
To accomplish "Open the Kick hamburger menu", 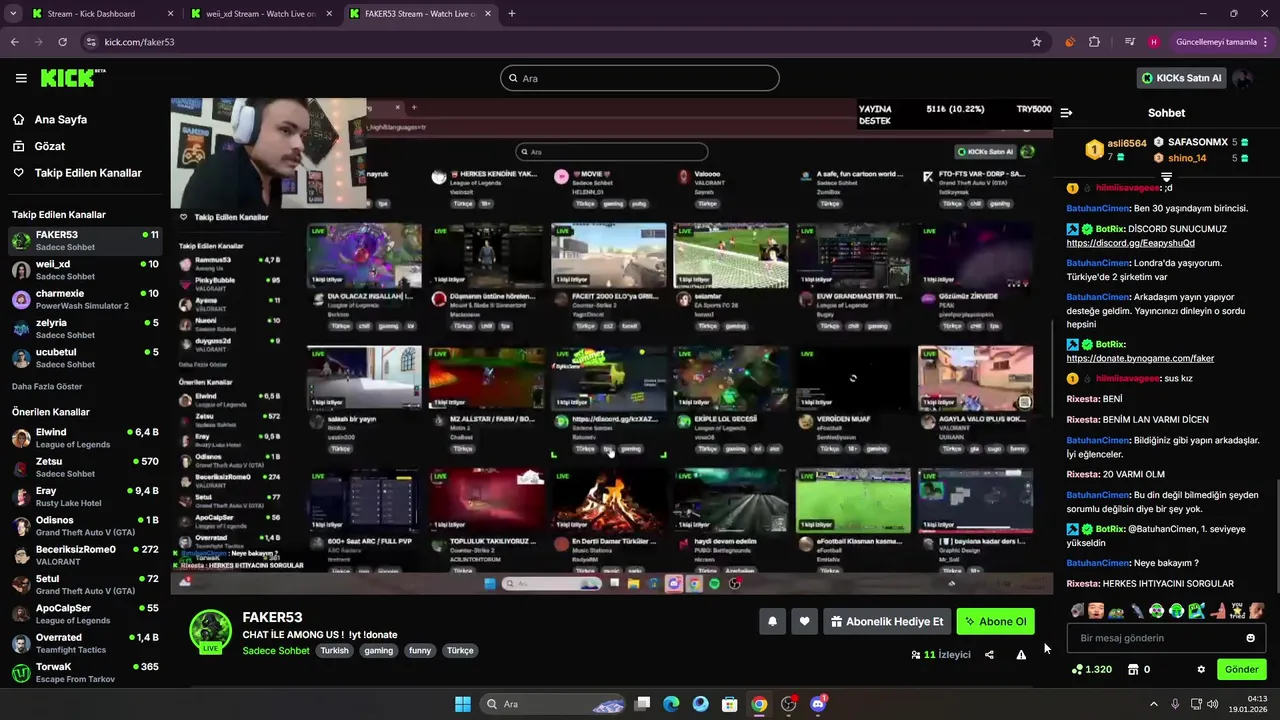I will (x=21, y=78).
